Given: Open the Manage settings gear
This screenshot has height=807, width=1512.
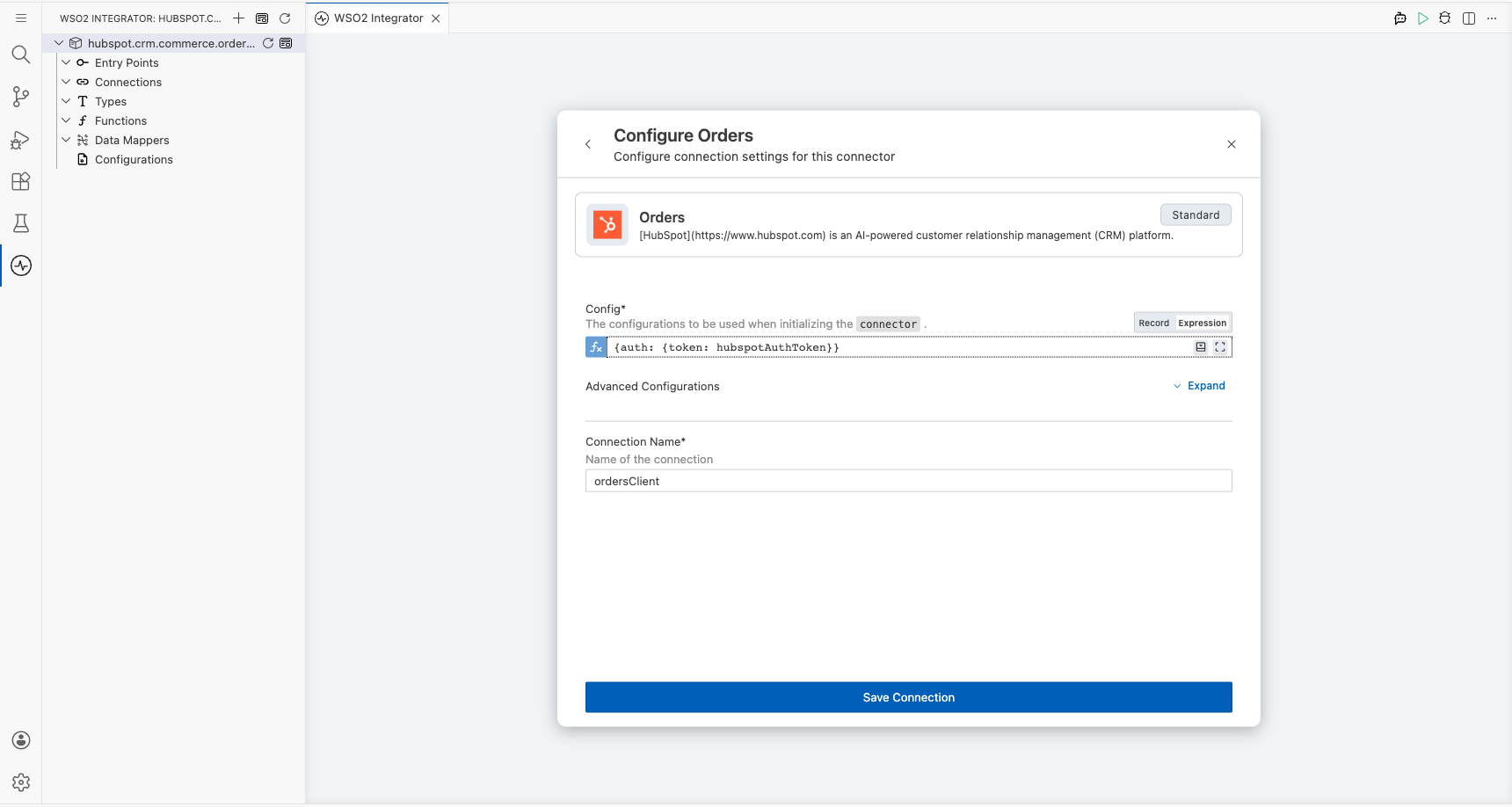Looking at the screenshot, I should click(x=21, y=782).
